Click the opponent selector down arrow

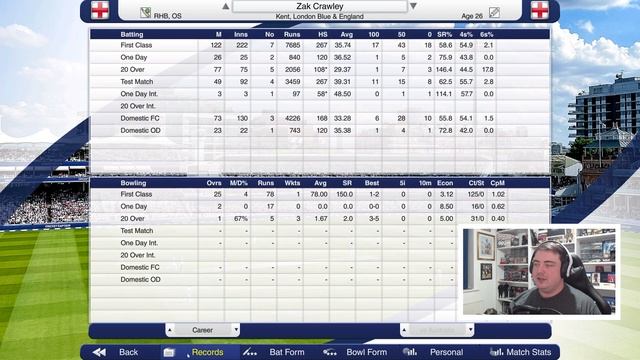point(470,330)
